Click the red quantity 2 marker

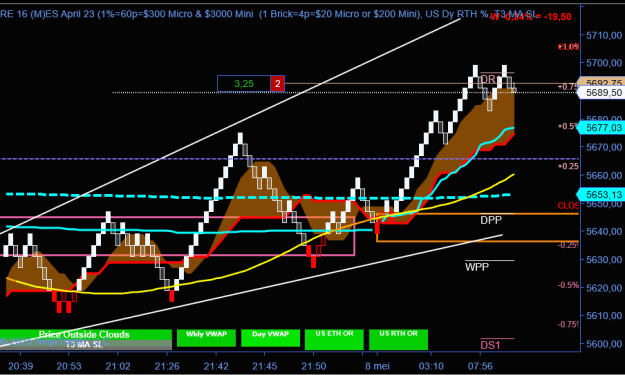point(277,84)
